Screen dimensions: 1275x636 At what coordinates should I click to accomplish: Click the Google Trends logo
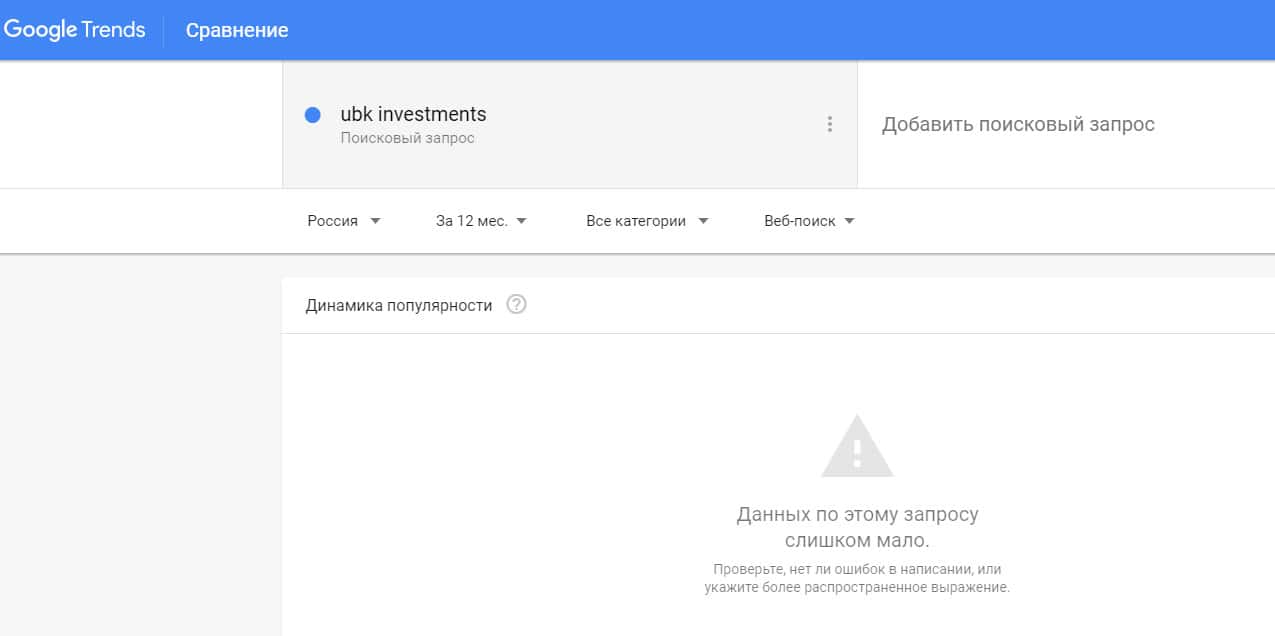click(x=75, y=30)
